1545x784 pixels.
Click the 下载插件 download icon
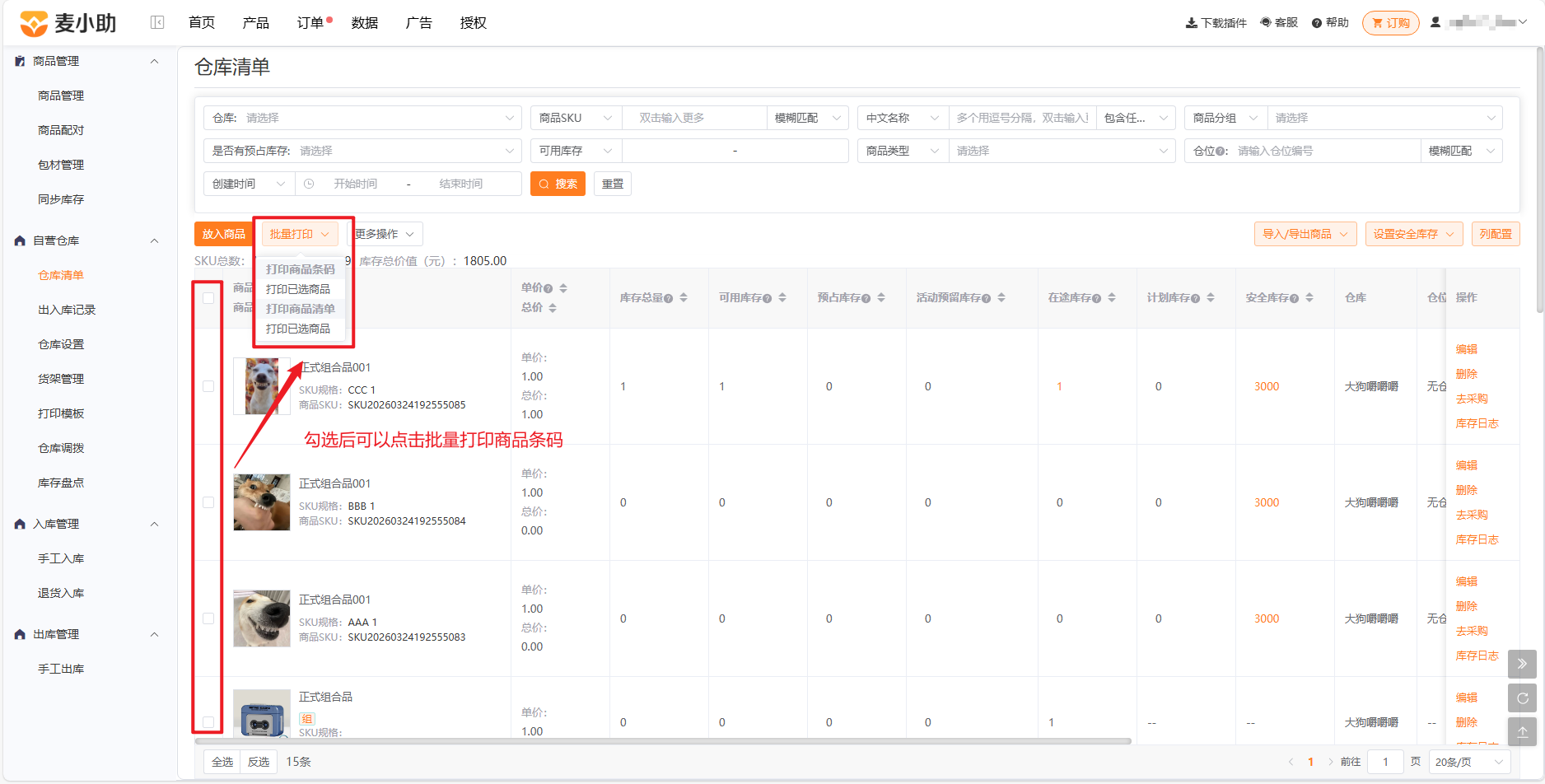point(1191,23)
